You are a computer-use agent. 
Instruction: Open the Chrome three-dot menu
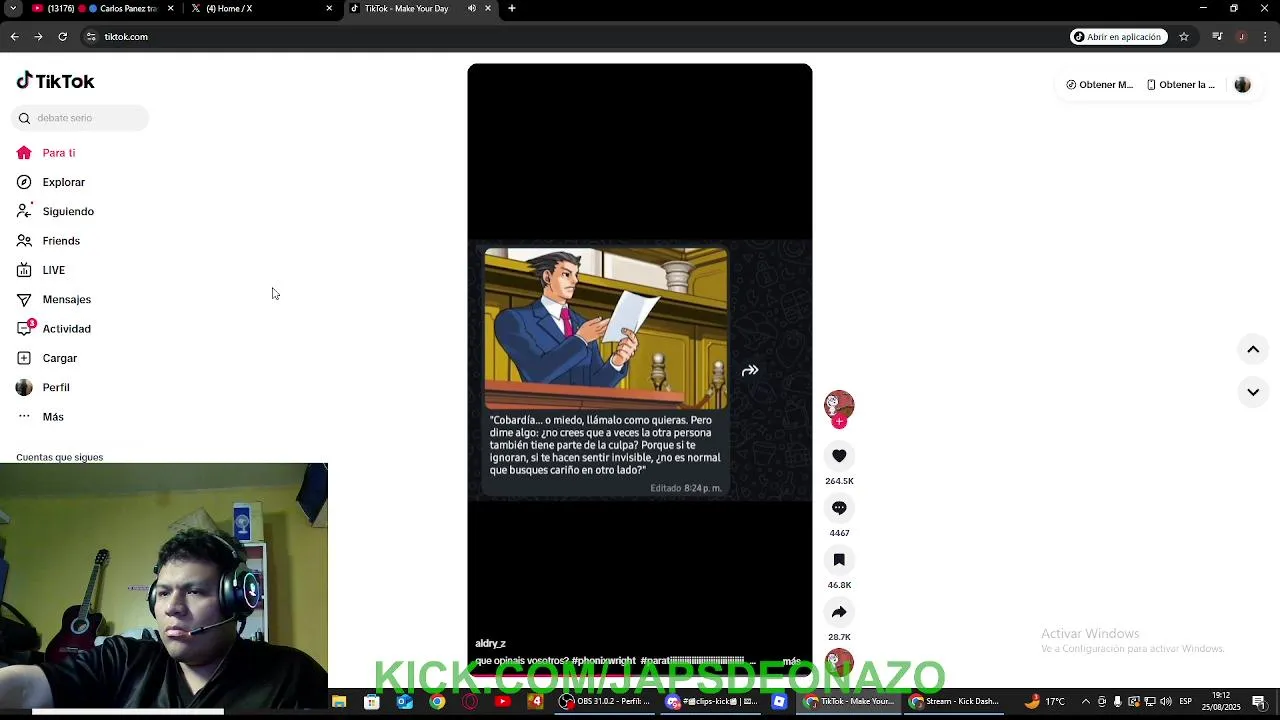[x=1265, y=37]
